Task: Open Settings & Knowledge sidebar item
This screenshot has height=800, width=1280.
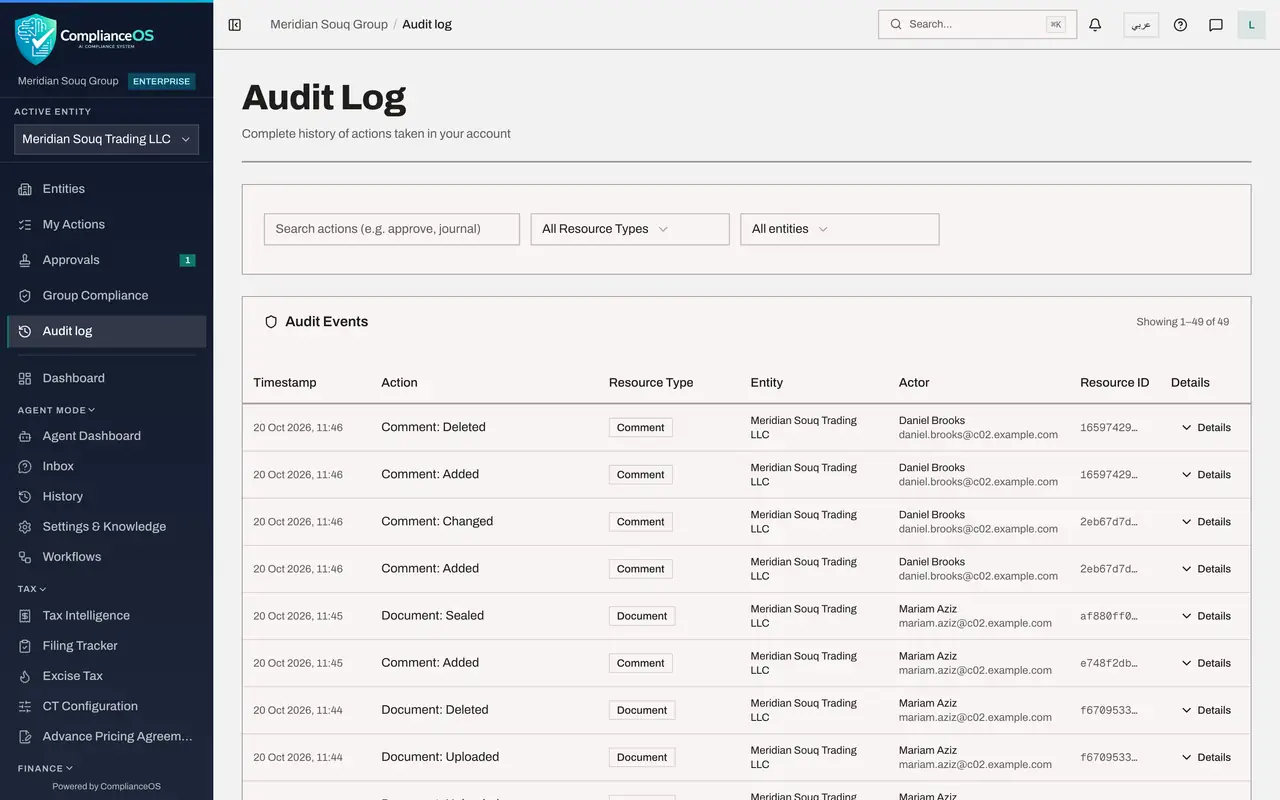Action: click(x=107, y=527)
